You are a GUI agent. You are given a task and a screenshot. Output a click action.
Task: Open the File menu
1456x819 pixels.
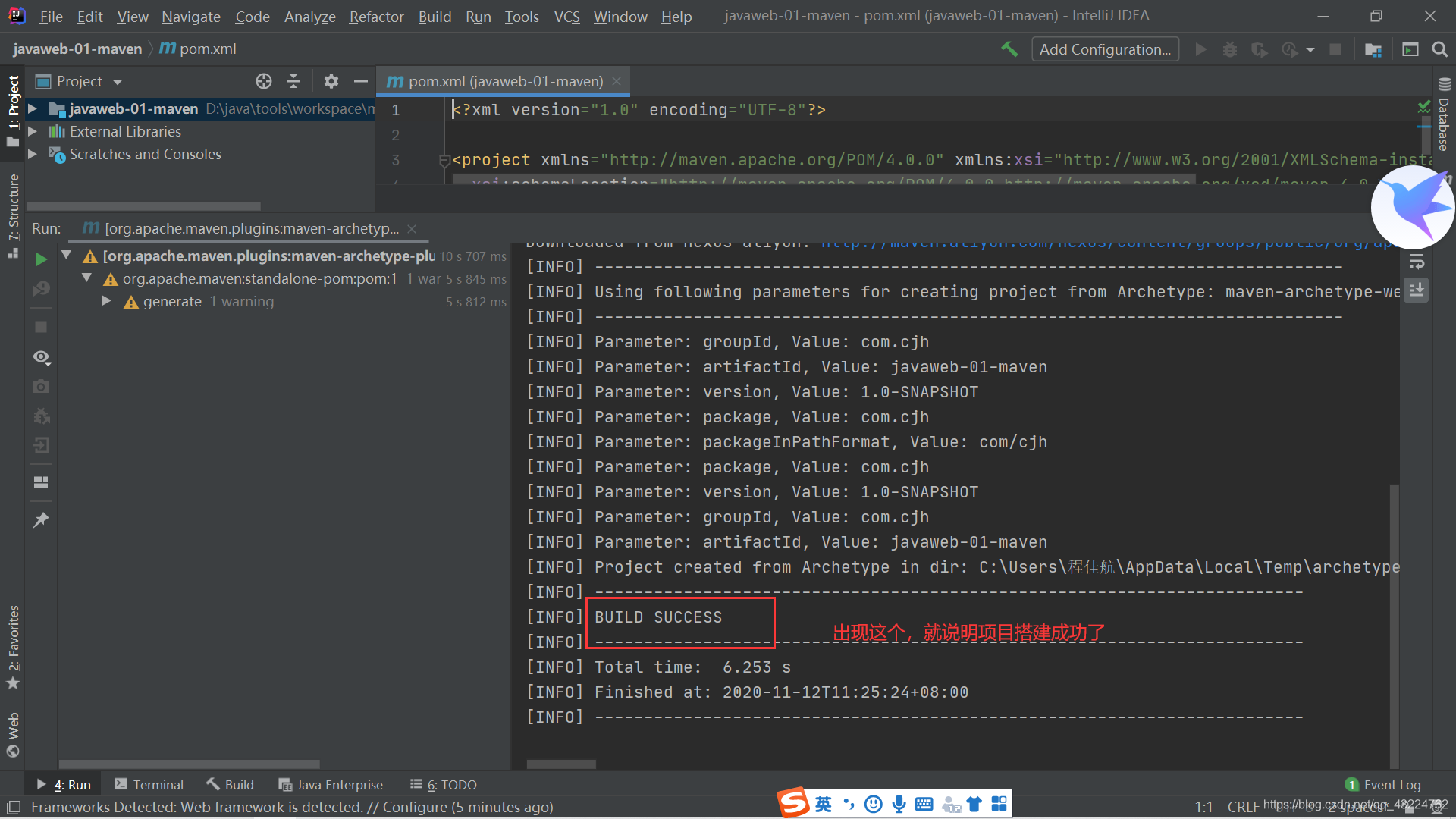pos(51,16)
